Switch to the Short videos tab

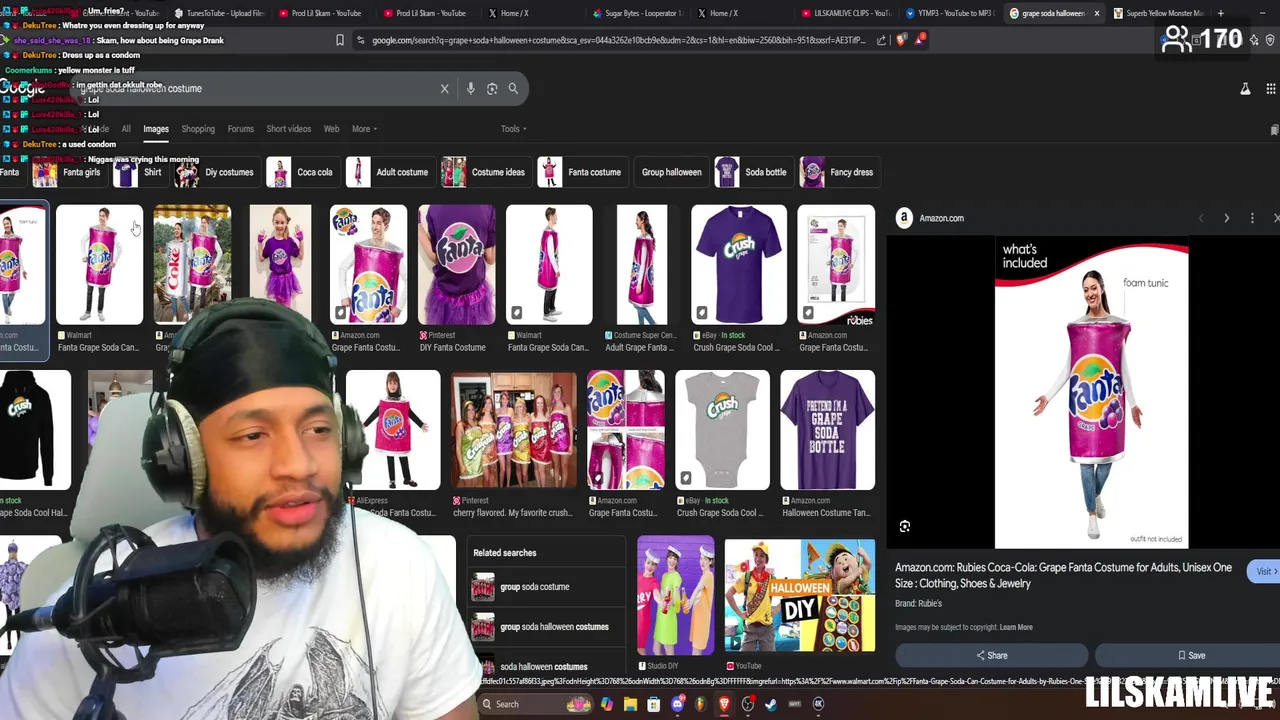point(288,129)
